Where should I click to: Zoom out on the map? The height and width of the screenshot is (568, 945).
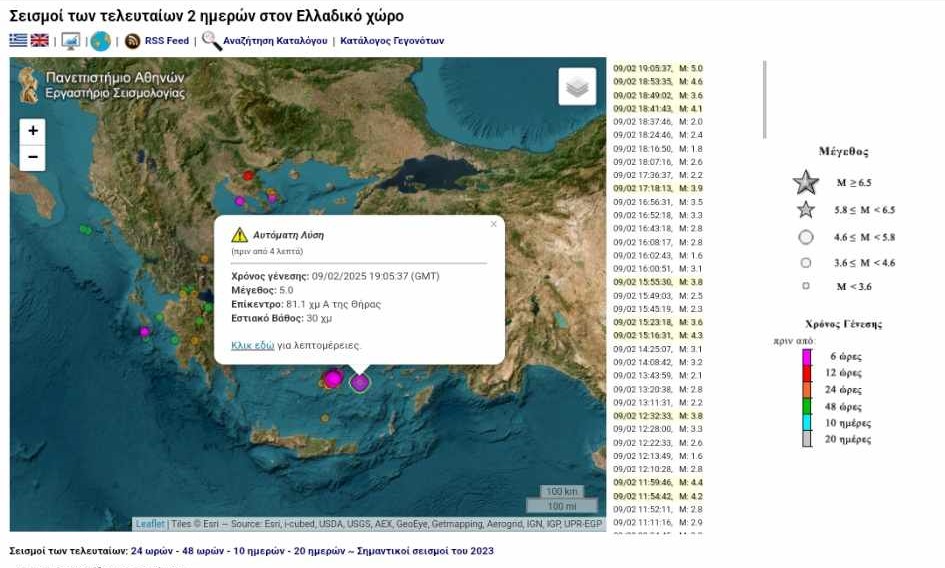point(33,157)
